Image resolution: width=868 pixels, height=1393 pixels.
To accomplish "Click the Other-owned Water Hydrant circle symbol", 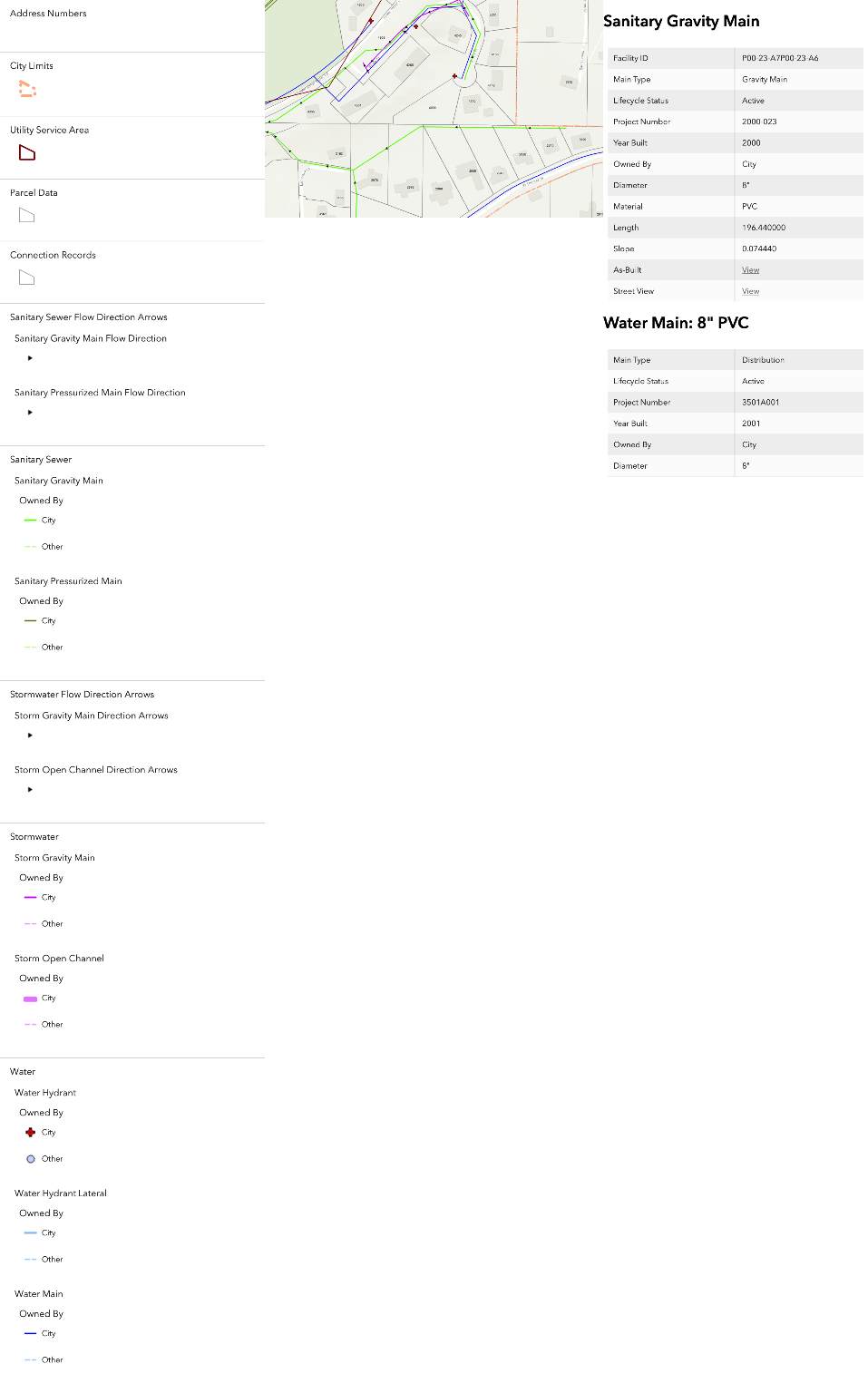I will tap(31, 1159).
